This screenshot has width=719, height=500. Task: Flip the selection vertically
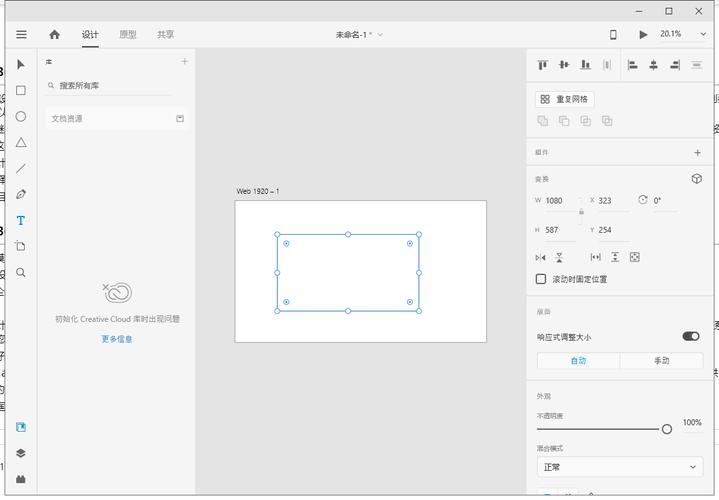point(559,257)
